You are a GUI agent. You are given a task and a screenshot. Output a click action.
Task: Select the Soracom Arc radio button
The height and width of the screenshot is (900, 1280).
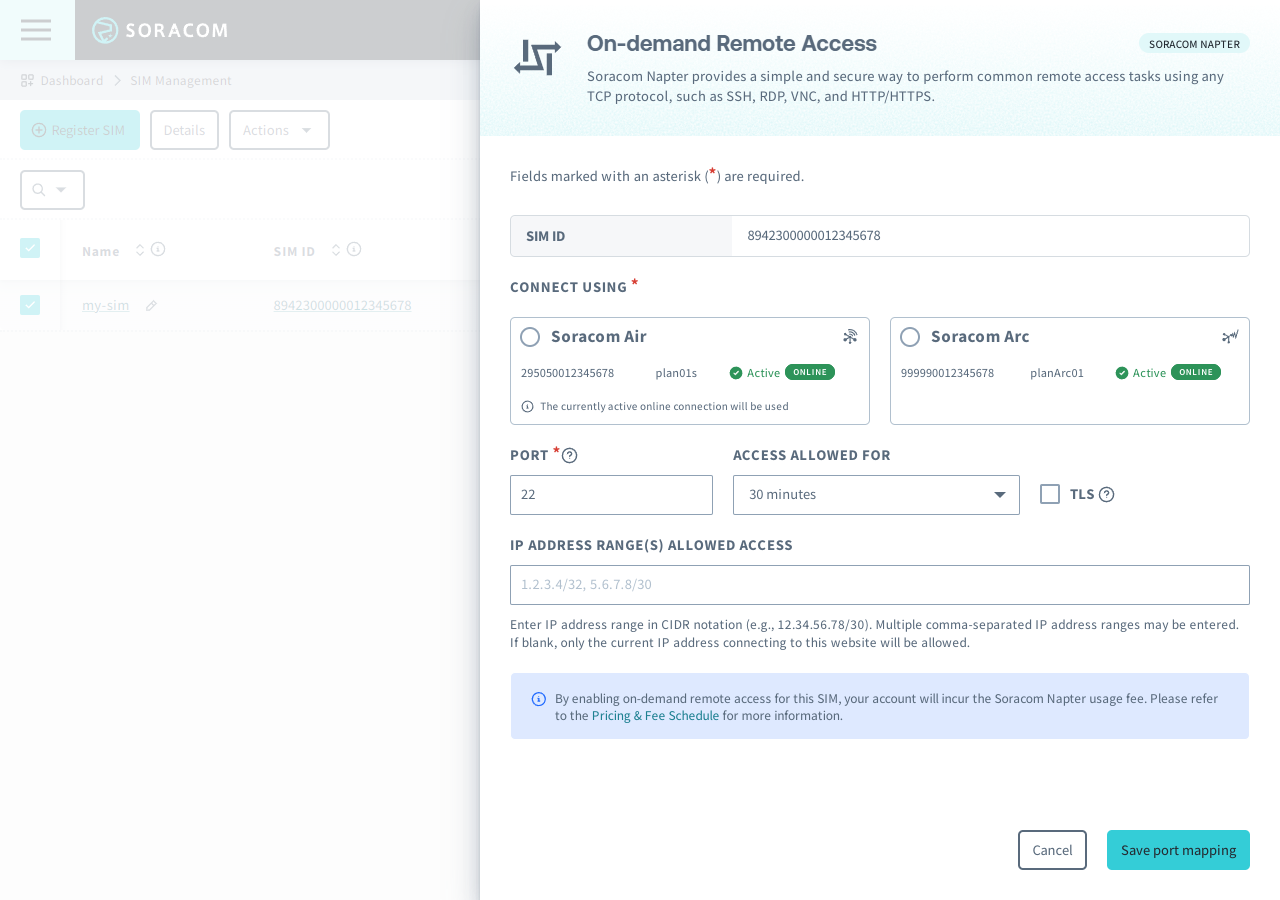point(910,337)
